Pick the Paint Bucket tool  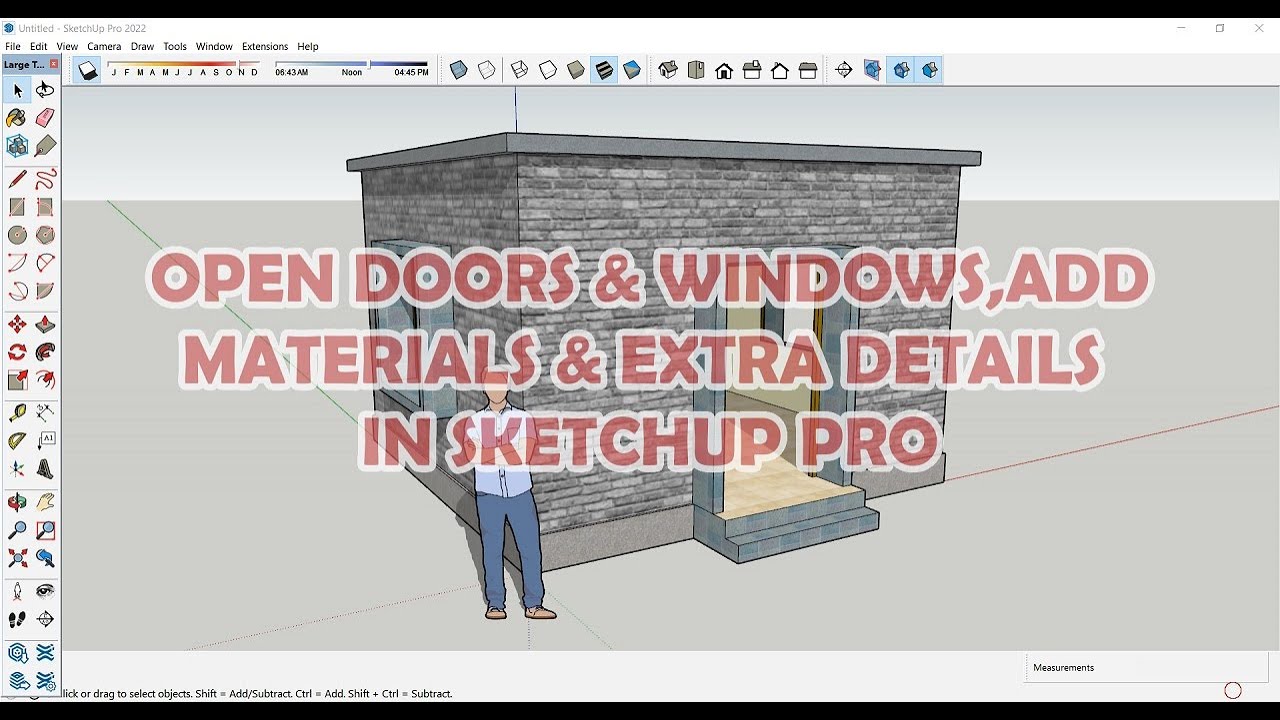[x=17, y=118]
